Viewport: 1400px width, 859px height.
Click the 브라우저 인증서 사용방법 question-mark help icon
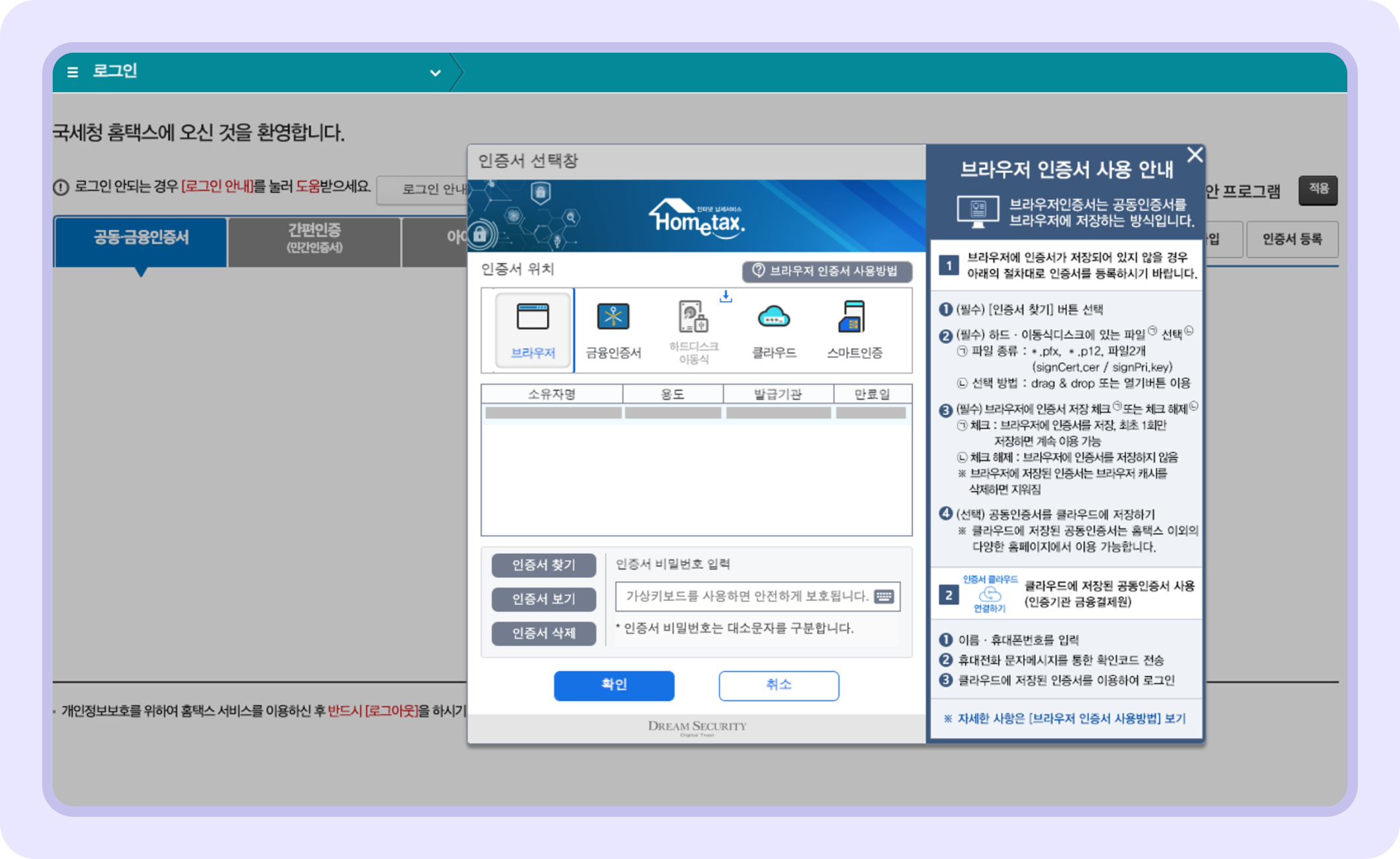[758, 269]
